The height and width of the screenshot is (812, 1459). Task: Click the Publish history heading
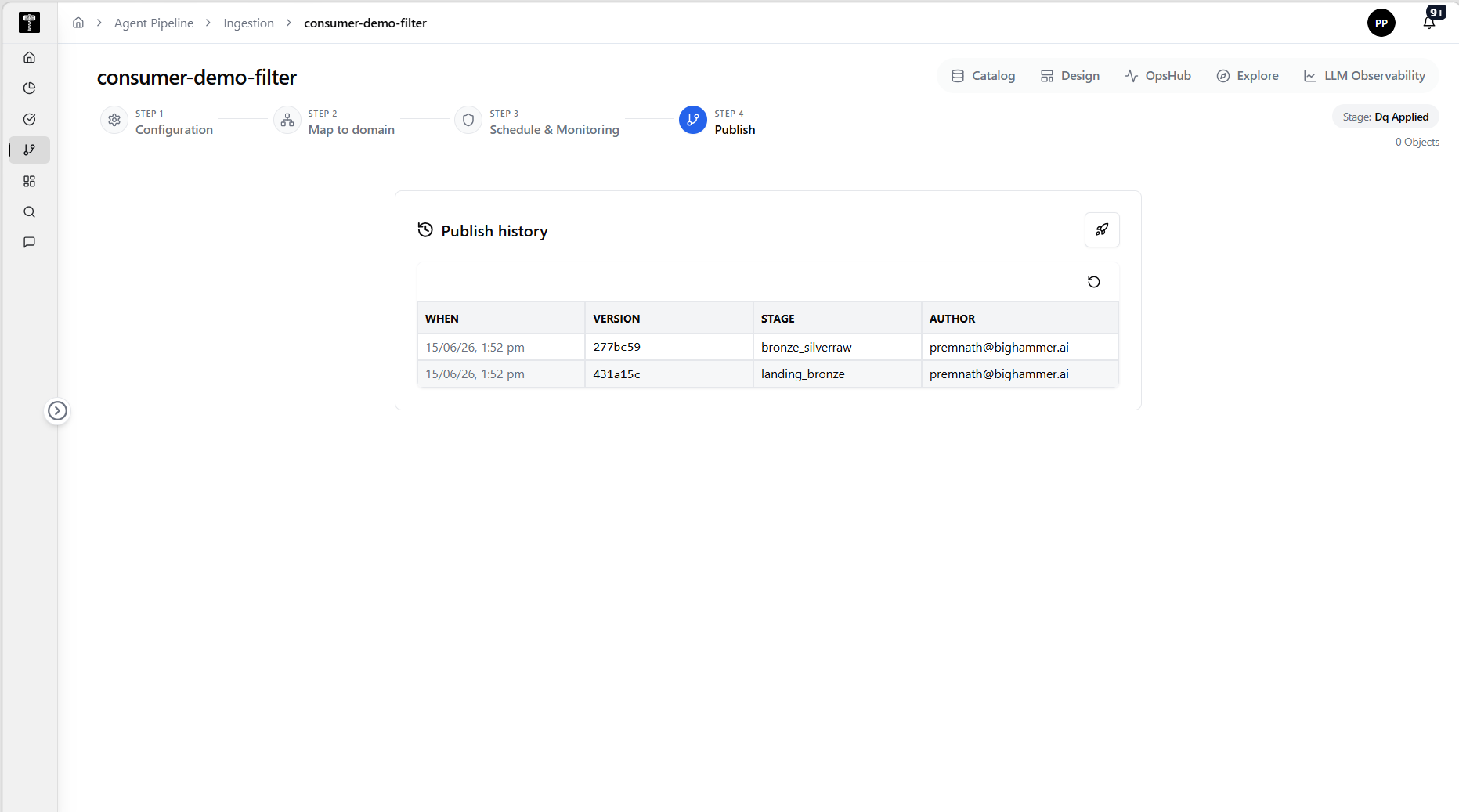tap(494, 231)
